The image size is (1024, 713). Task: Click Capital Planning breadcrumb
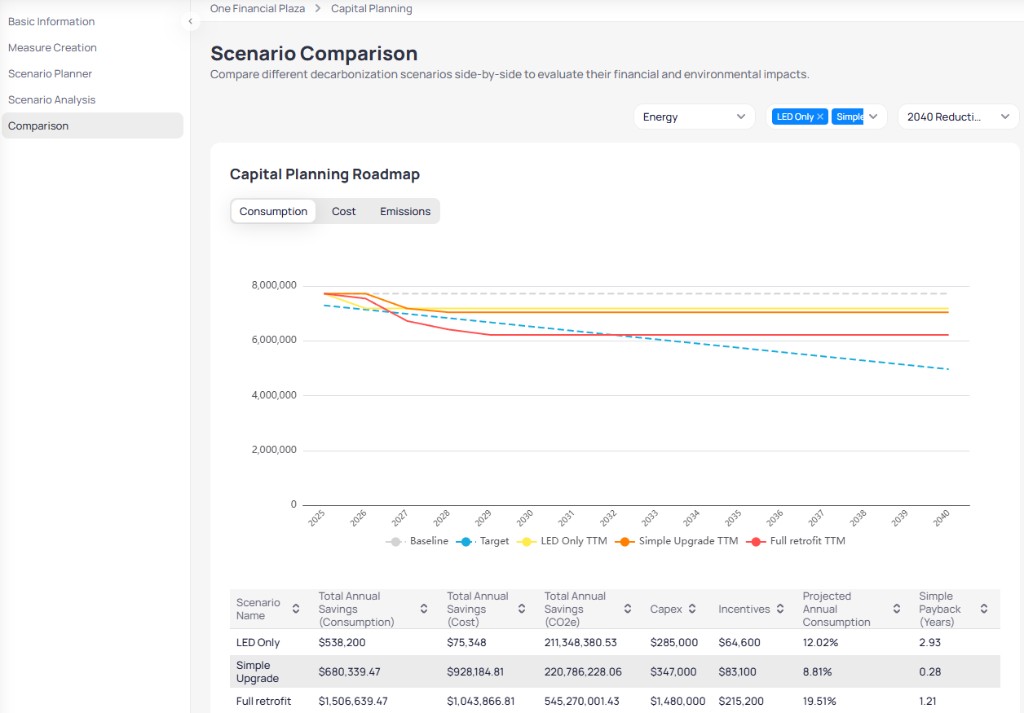[x=372, y=8]
